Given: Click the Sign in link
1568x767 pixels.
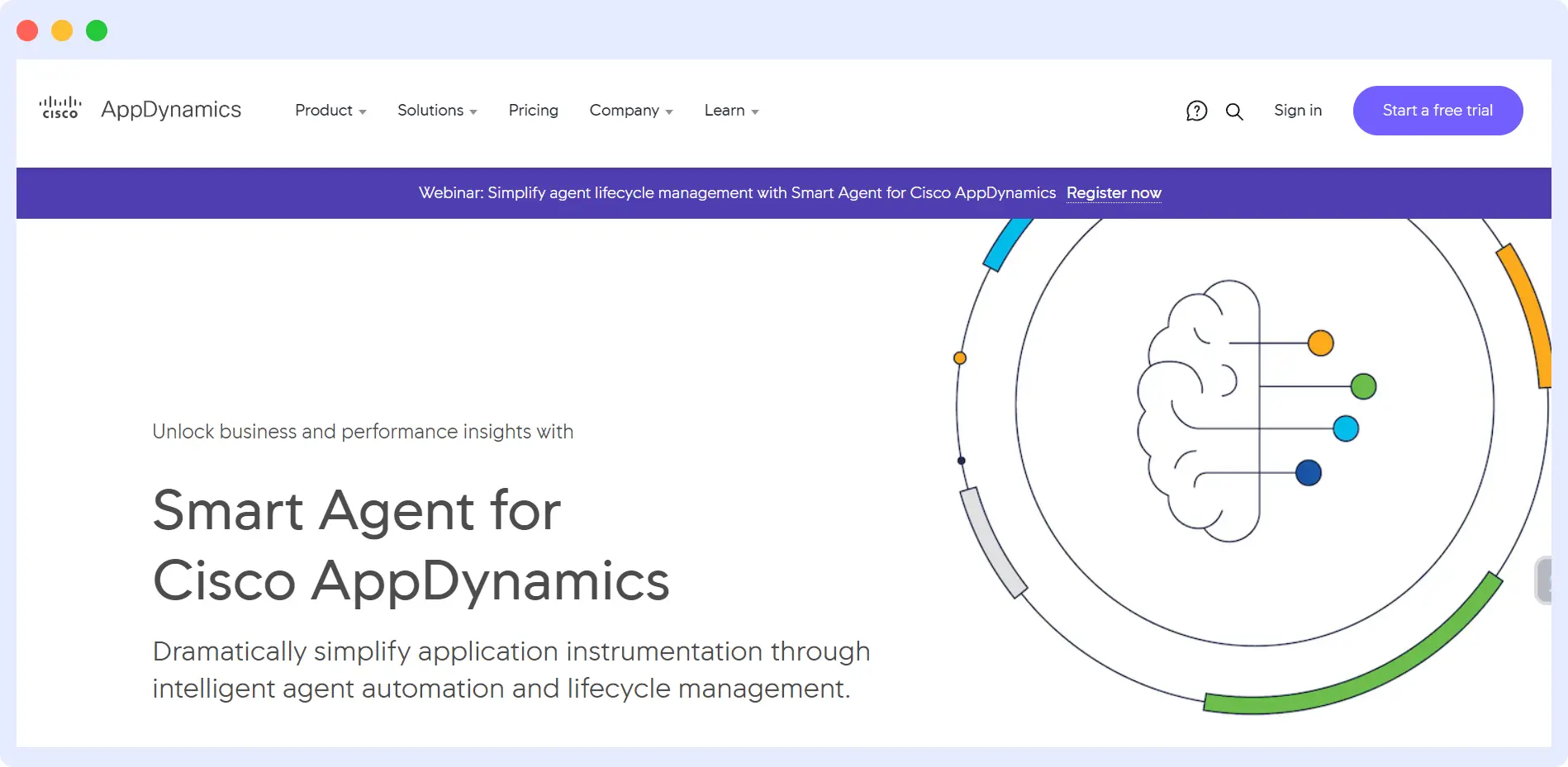Looking at the screenshot, I should (x=1297, y=110).
